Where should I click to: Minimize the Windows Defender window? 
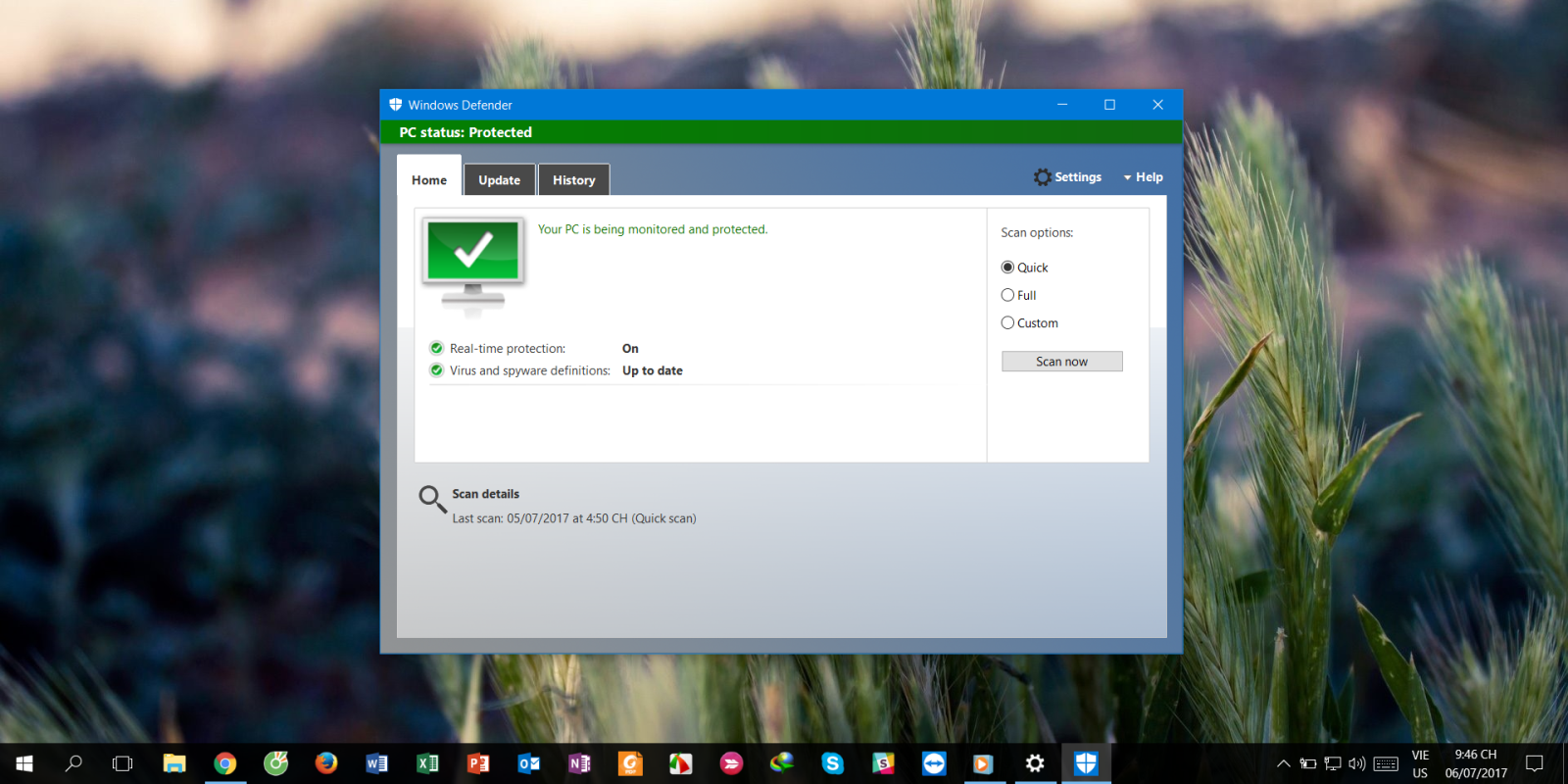[1061, 105]
